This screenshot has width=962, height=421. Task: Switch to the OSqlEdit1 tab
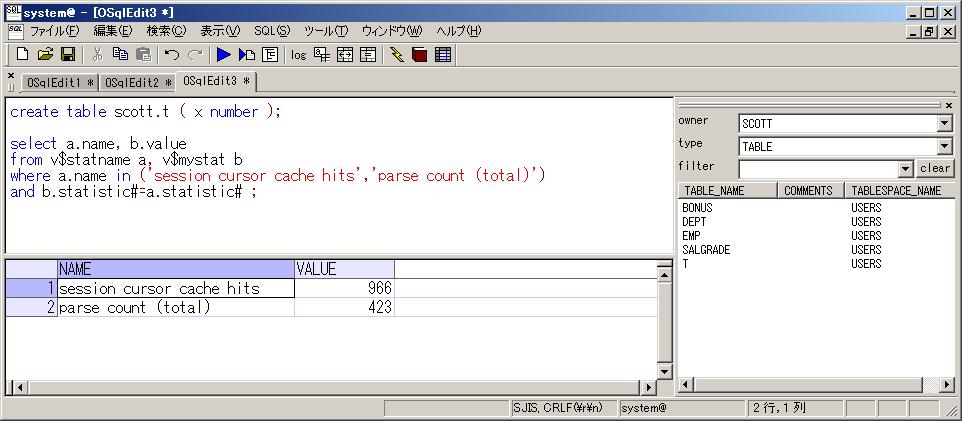click(59, 82)
